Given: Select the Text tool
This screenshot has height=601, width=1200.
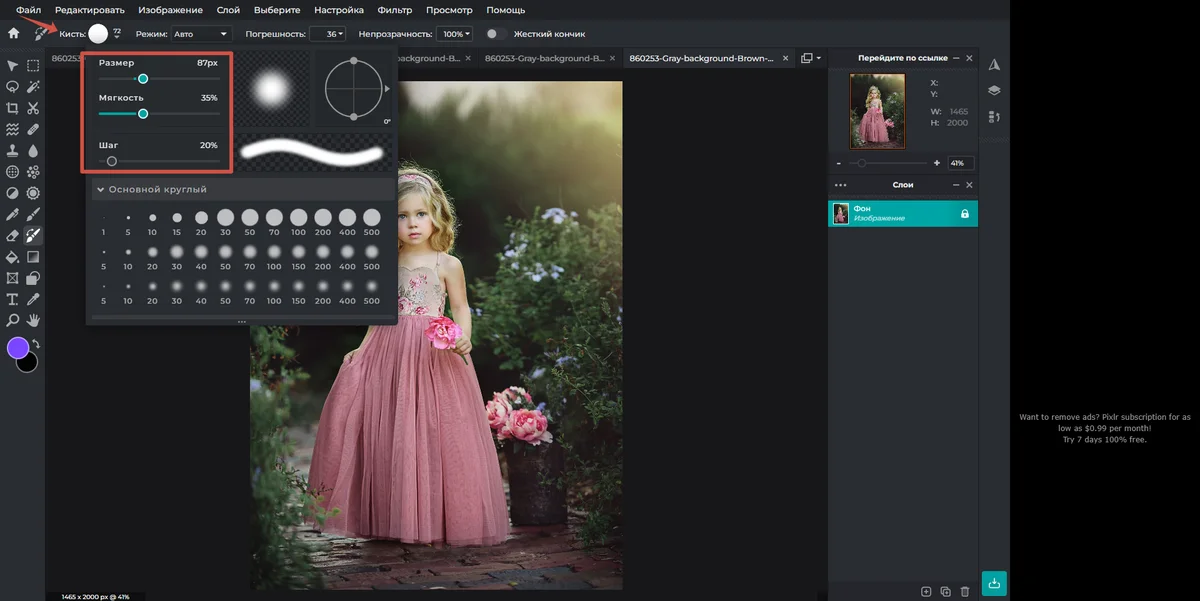Looking at the screenshot, I should (x=13, y=299).
